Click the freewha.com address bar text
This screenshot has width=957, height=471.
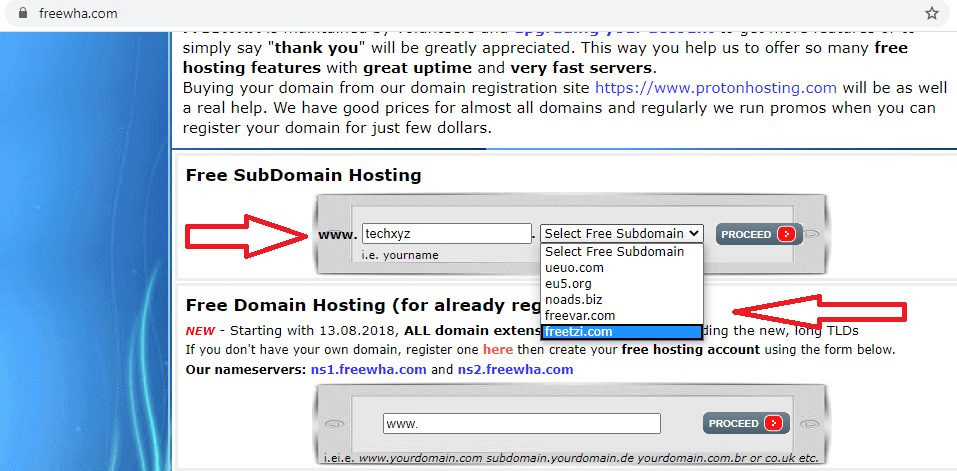tap(78, 13)
